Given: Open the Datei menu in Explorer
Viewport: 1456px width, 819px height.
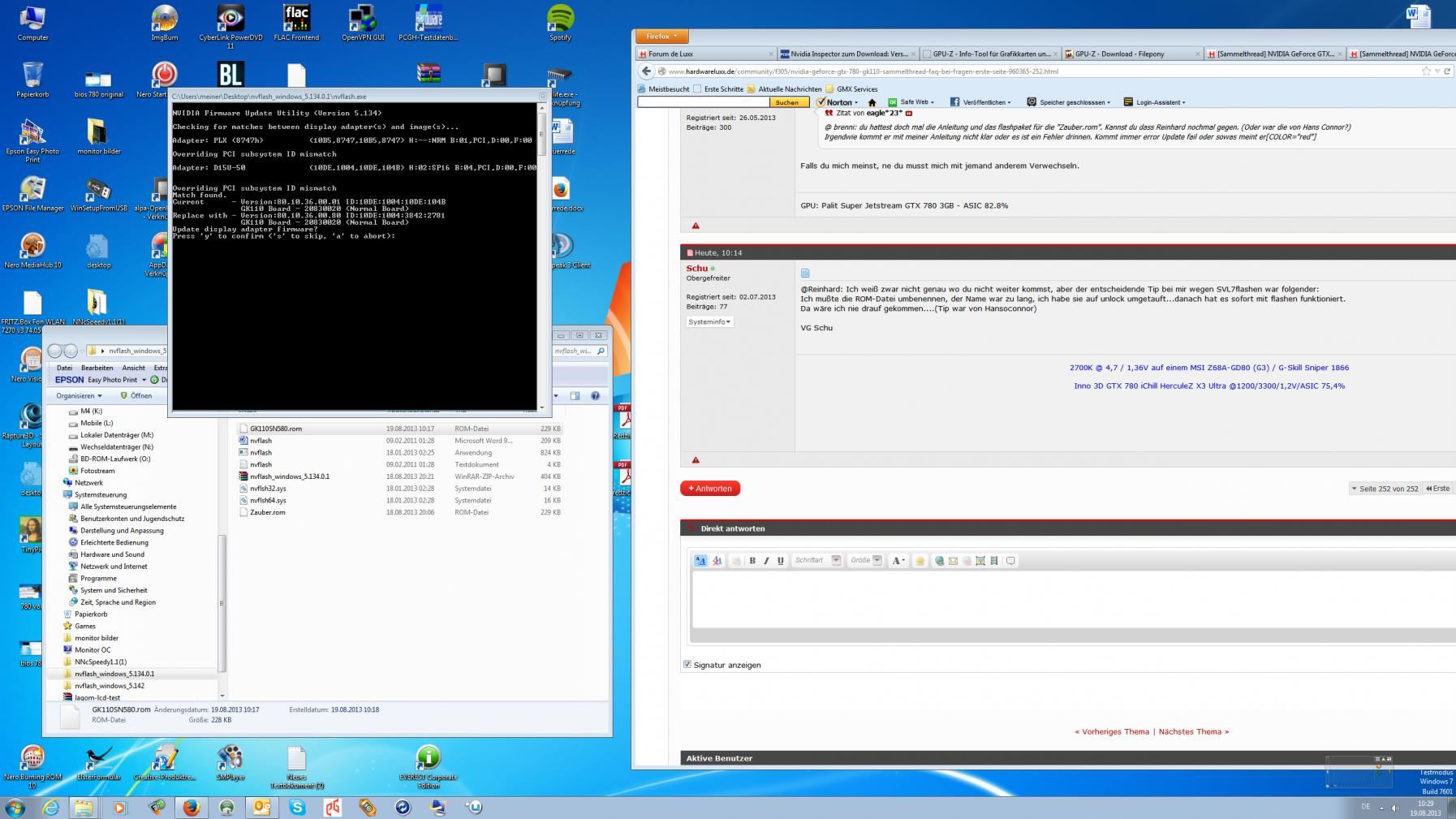Looking at the screenshot, I should (x=64, y=369).
